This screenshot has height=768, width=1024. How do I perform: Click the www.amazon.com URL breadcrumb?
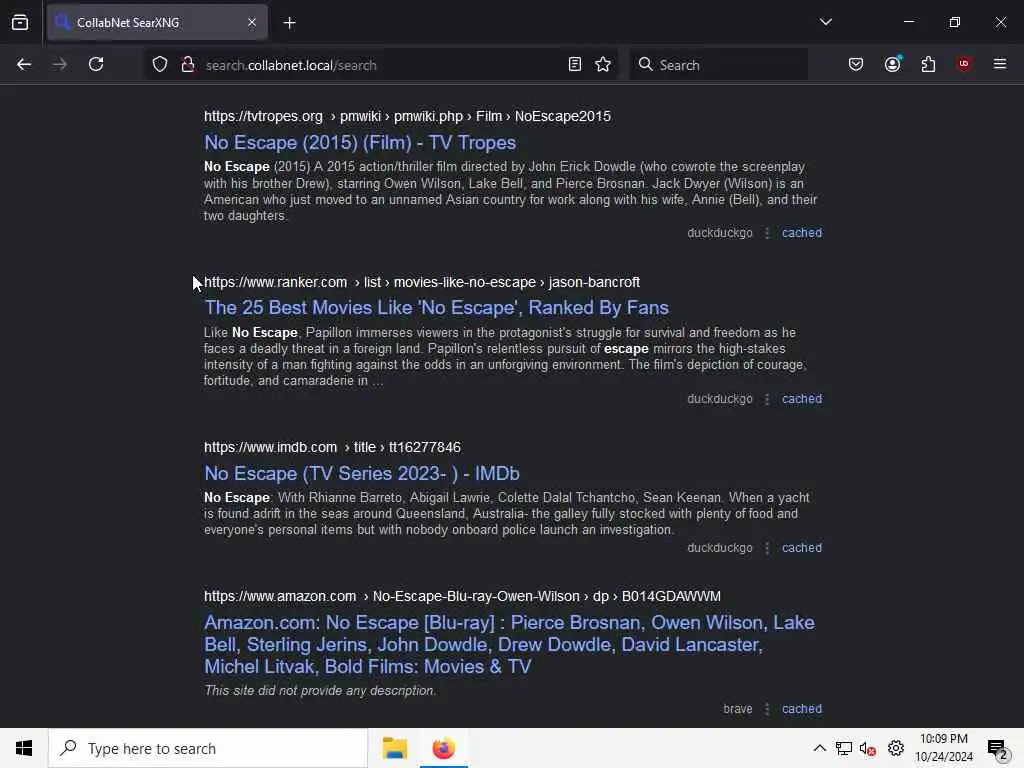[462, 596]
